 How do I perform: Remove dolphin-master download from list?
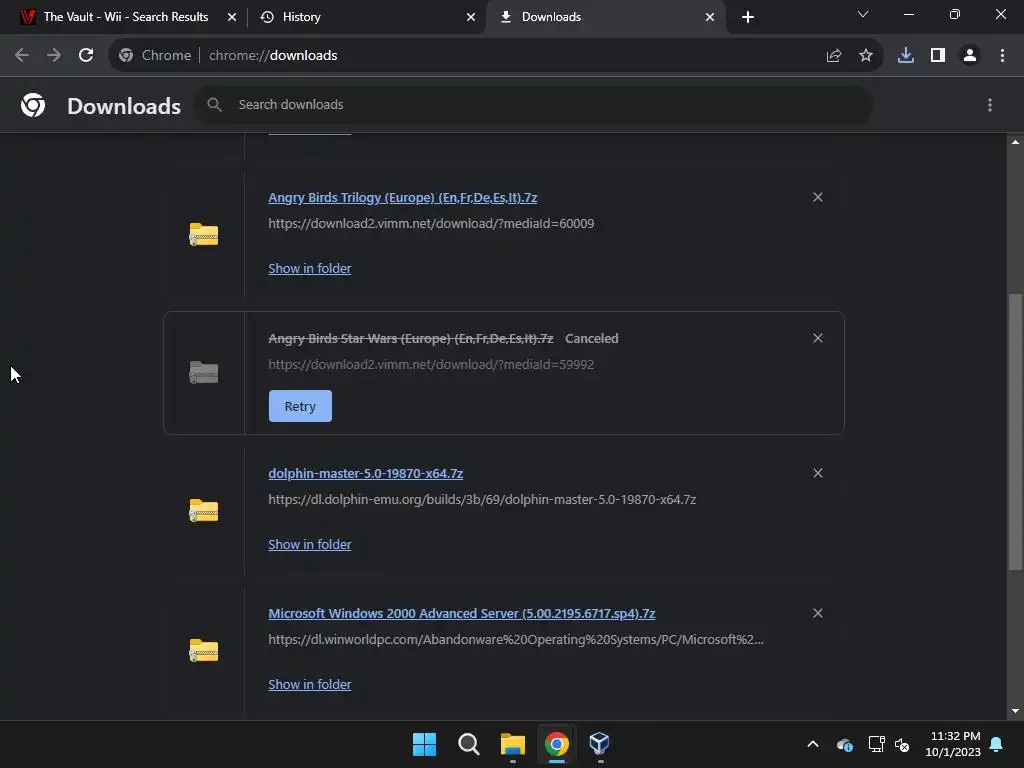(818, 473)
